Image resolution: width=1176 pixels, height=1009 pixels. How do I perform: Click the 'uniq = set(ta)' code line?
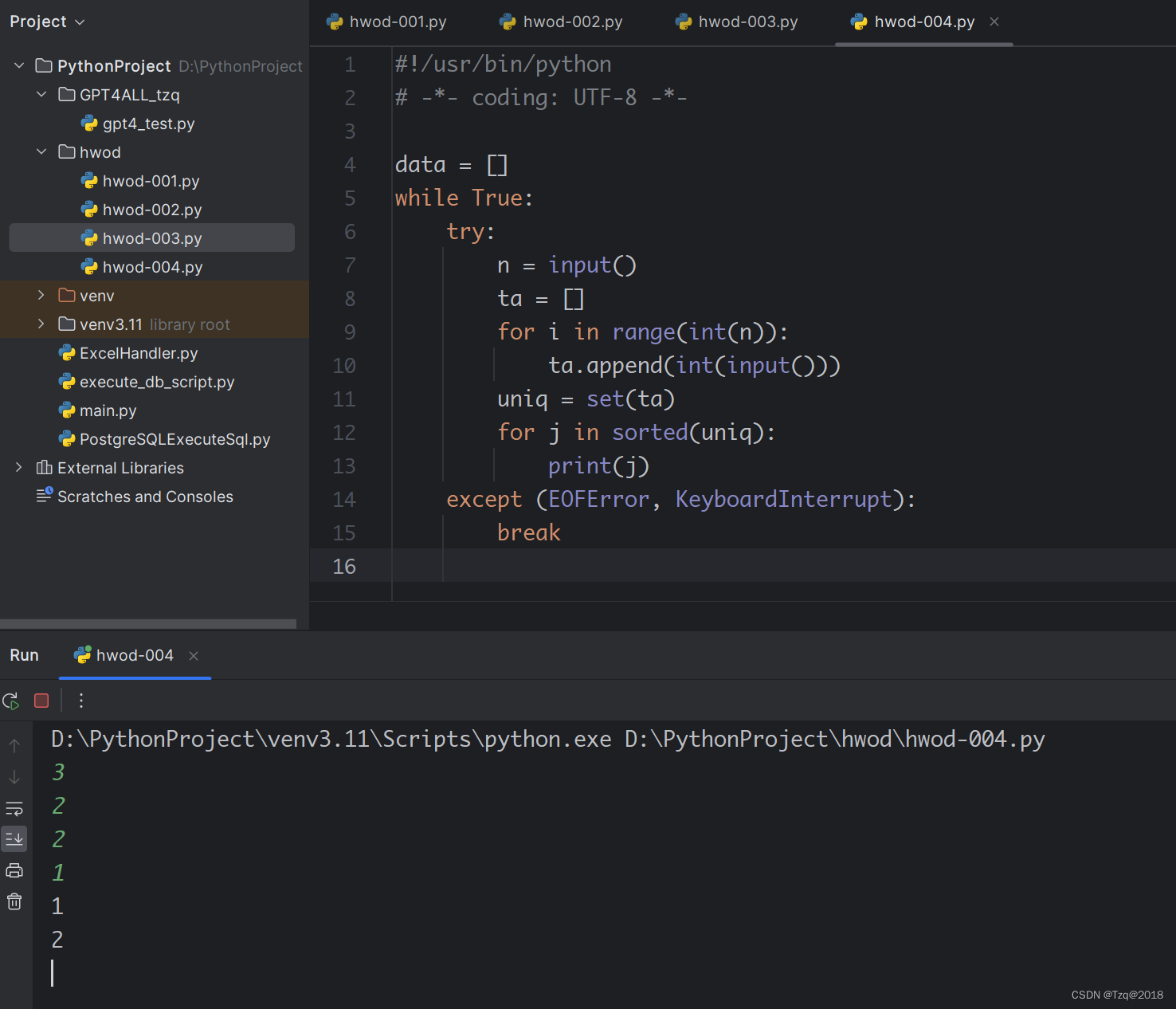pos(586,398)
